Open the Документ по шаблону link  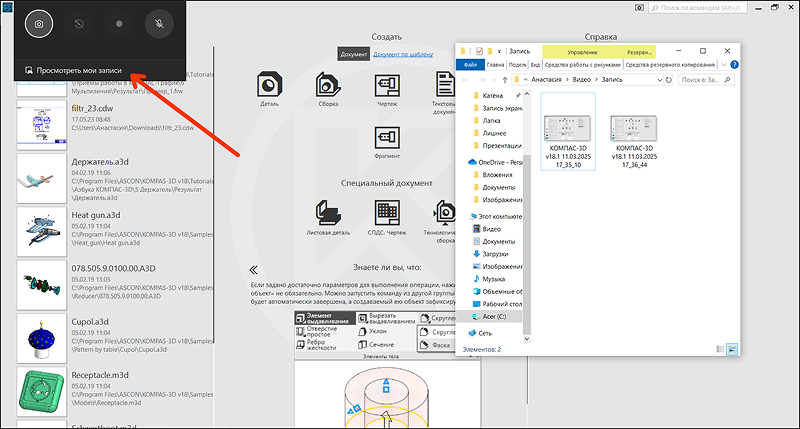[x=403, y=54]
